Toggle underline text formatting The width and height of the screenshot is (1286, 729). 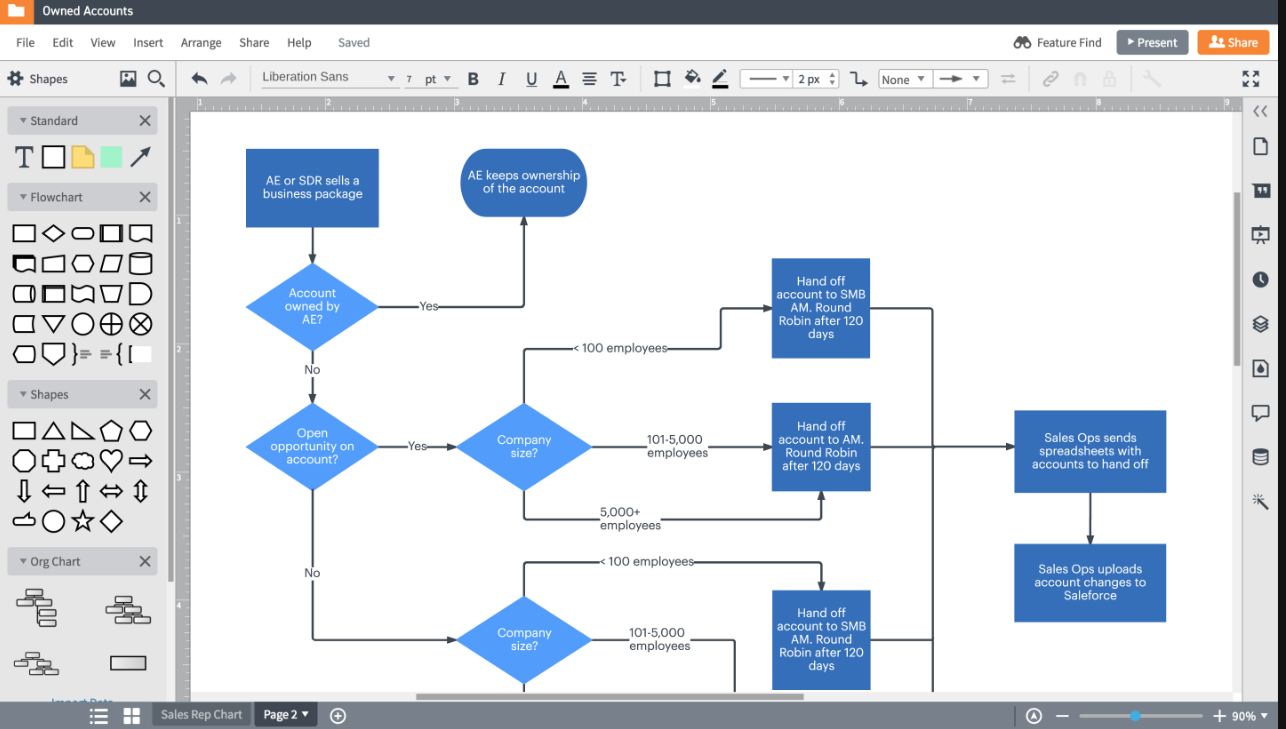pyautogui.click(x=531, y=79)
